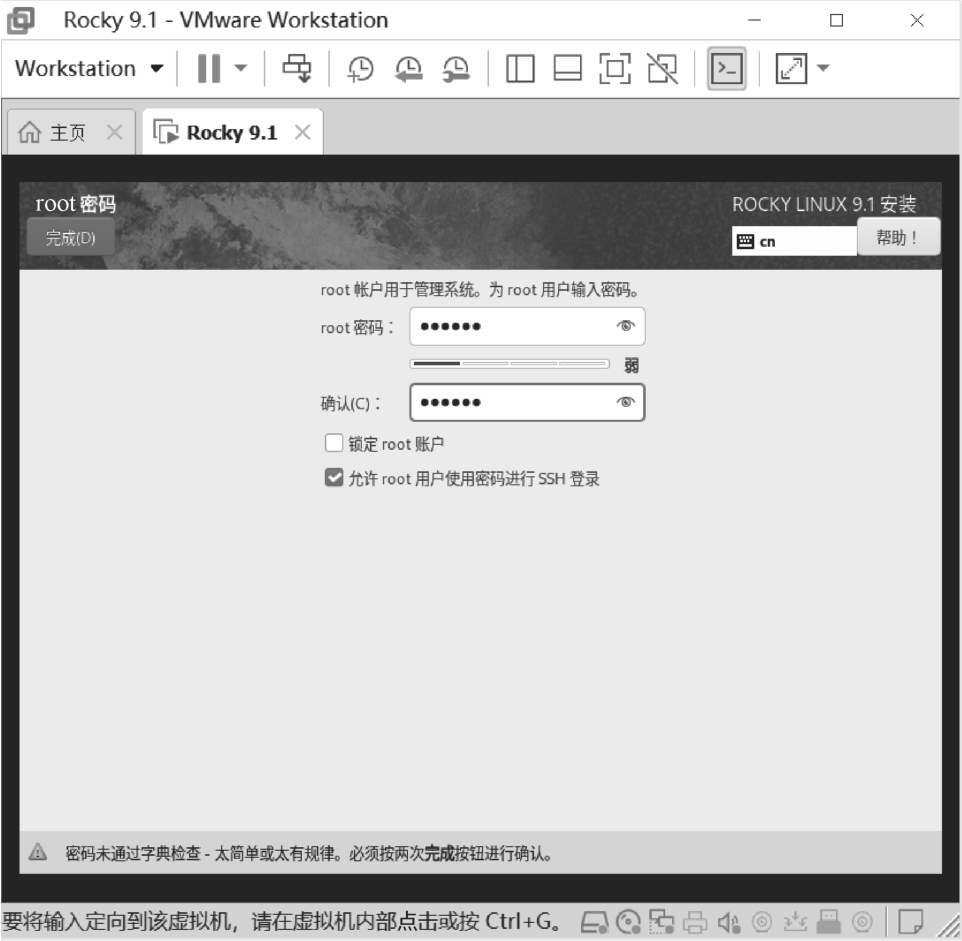The height and width of the screenshot is (941, 962).
Task: Click the printer device status icon
Action: pyautogui.click(x=696, y=921)
